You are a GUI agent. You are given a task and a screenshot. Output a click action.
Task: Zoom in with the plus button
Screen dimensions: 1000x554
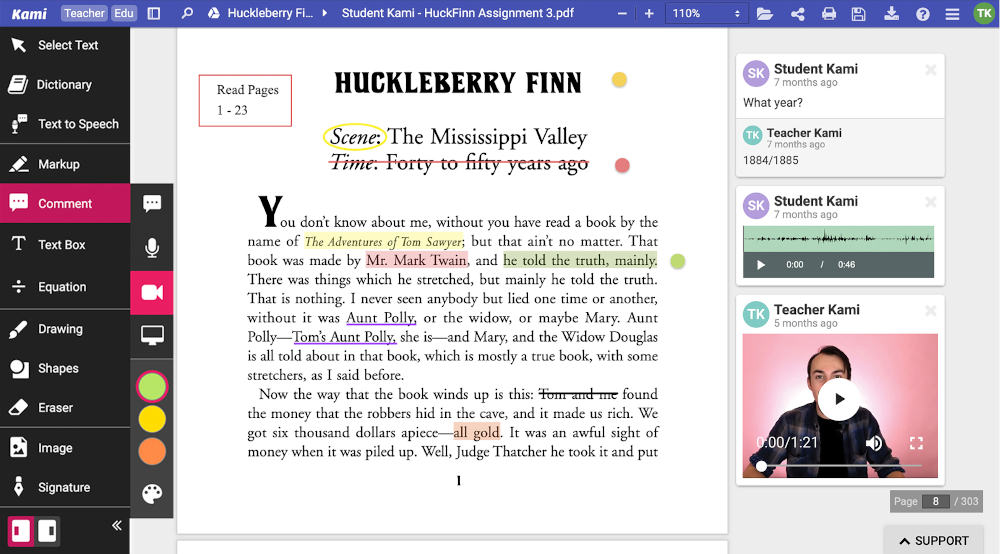point(649,13)
